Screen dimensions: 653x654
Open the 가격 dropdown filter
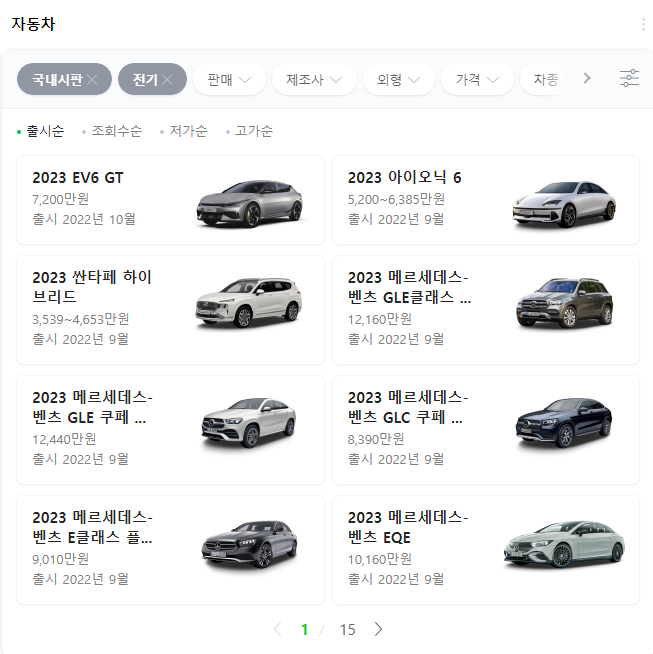477,79
